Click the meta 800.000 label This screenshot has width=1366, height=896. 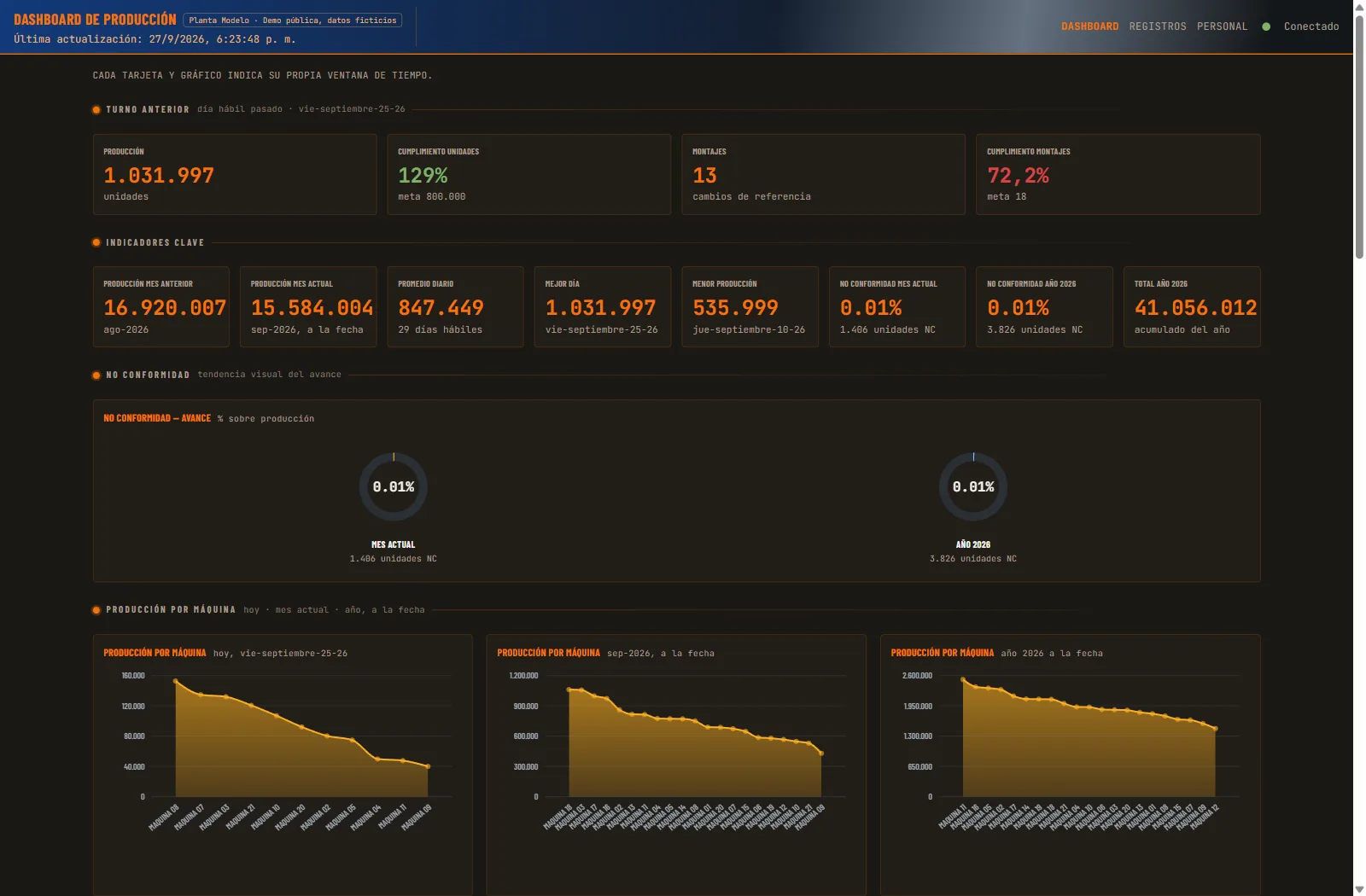432,196
